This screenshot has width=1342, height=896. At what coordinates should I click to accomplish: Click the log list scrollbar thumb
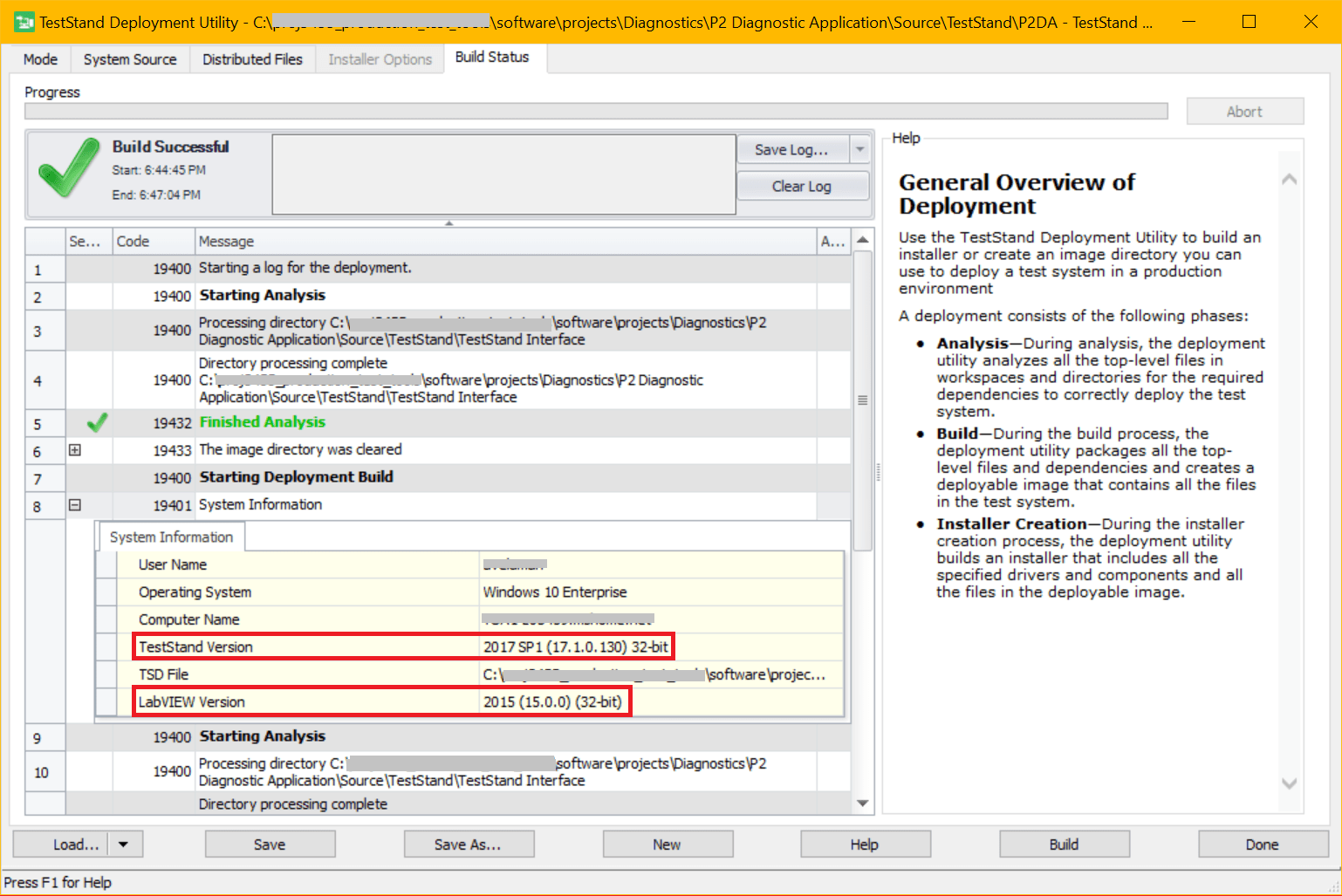point(863,401)
